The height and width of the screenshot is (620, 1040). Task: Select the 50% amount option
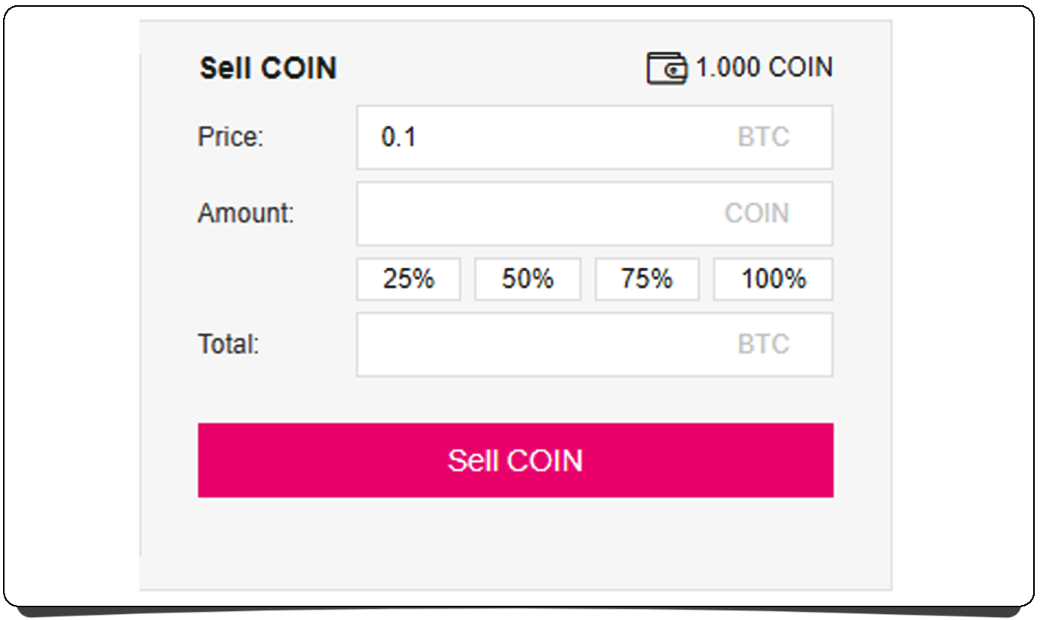[x=527, y=279]
